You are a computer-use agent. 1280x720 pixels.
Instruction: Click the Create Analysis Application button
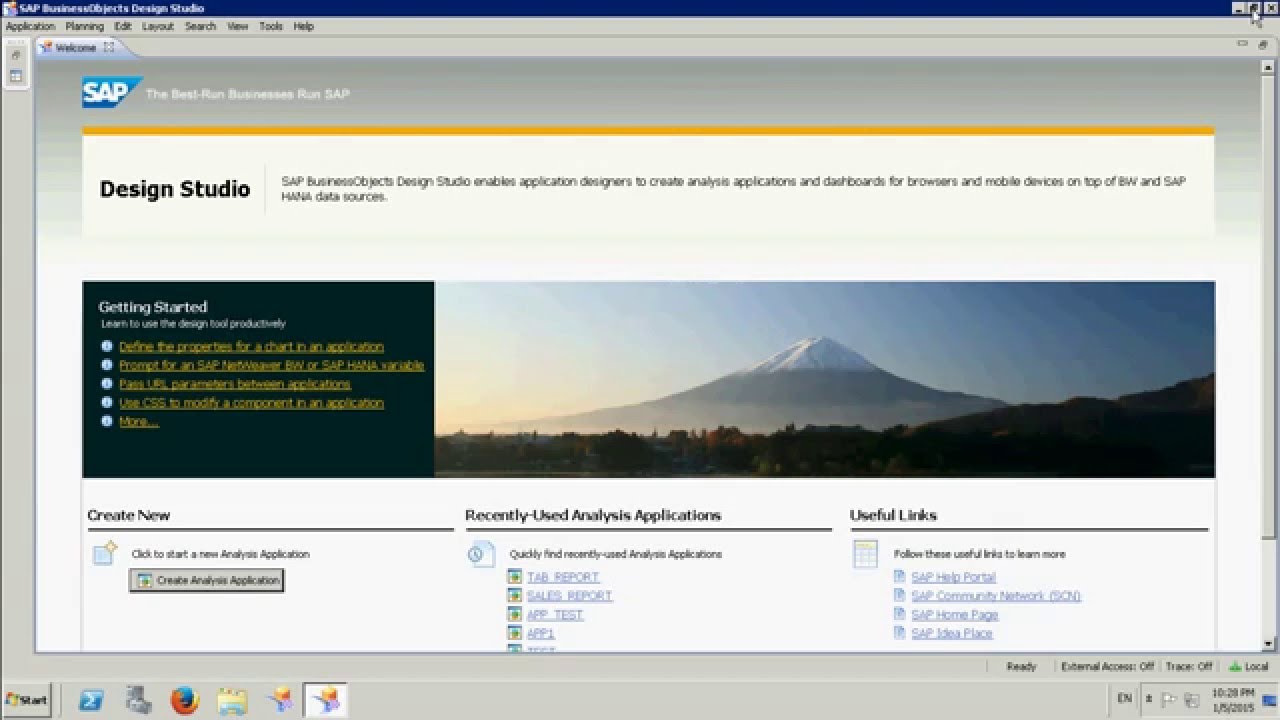click(x=207, y=580)
